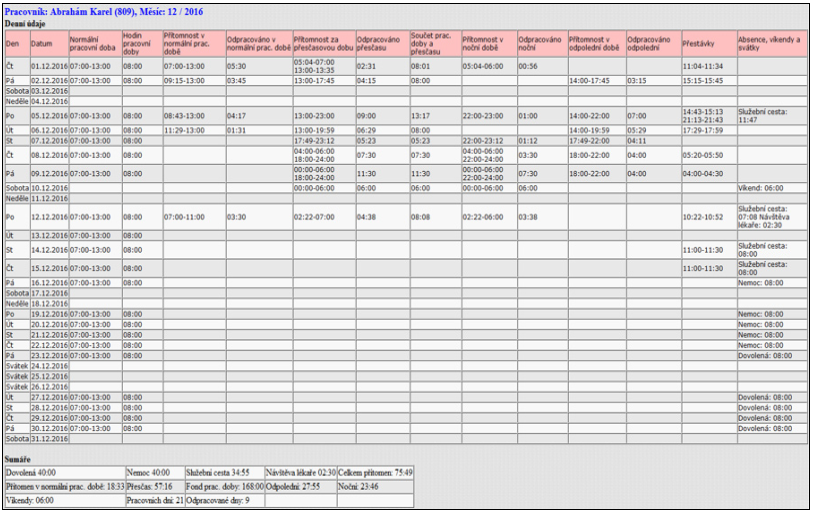Click summary cell 'Dovolená 40:00'
Viewport: 814px width, 512px height.
(65, 473)
